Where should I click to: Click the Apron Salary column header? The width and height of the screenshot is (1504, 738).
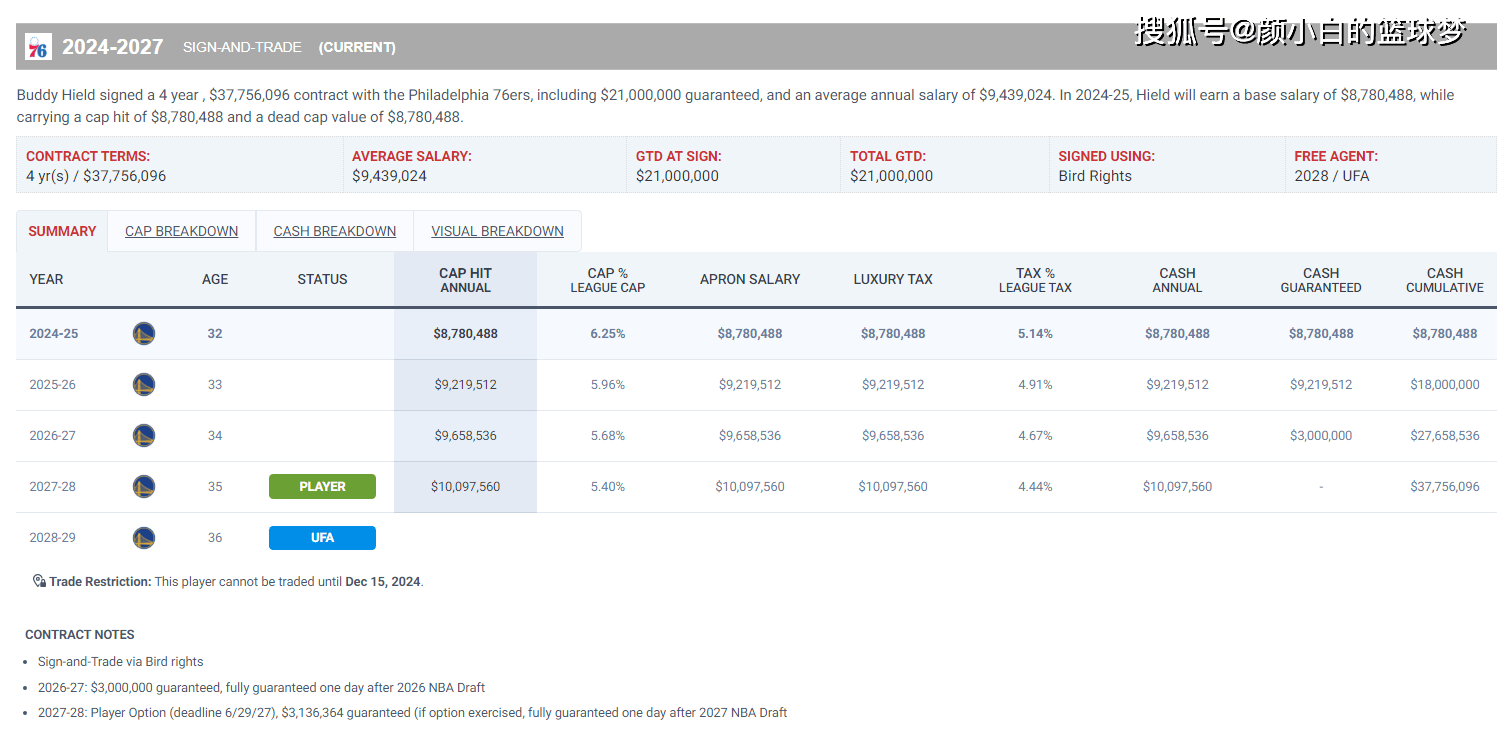pos(750,280)
